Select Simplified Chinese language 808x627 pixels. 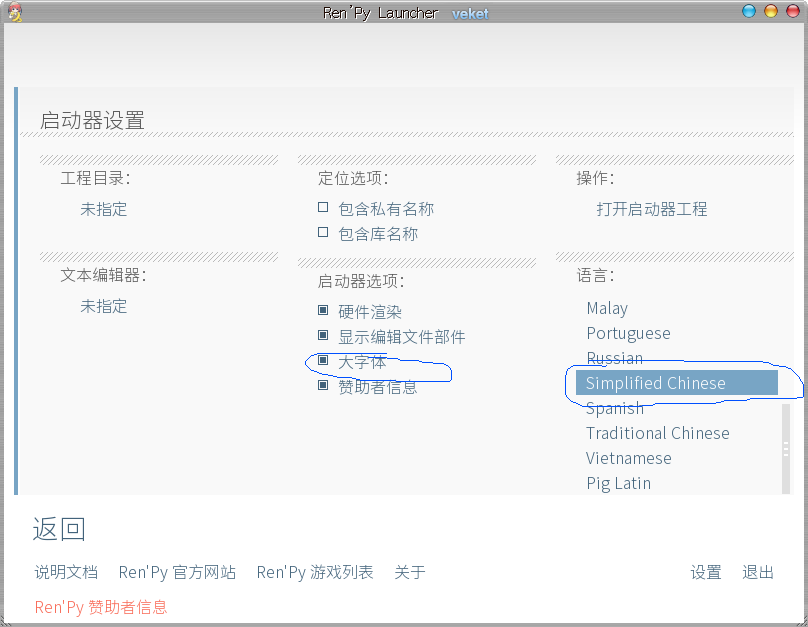coord(677,383)
